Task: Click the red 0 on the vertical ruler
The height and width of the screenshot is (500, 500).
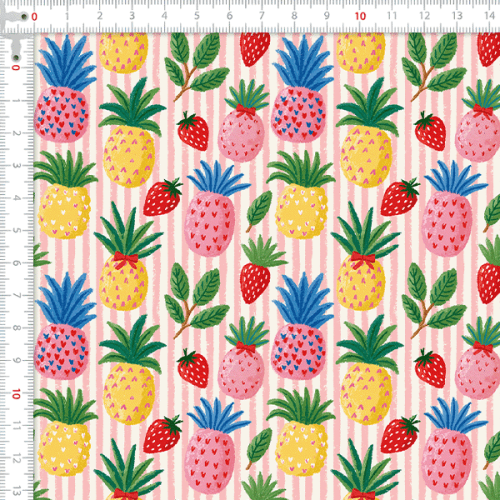Action: click(16, 68)
